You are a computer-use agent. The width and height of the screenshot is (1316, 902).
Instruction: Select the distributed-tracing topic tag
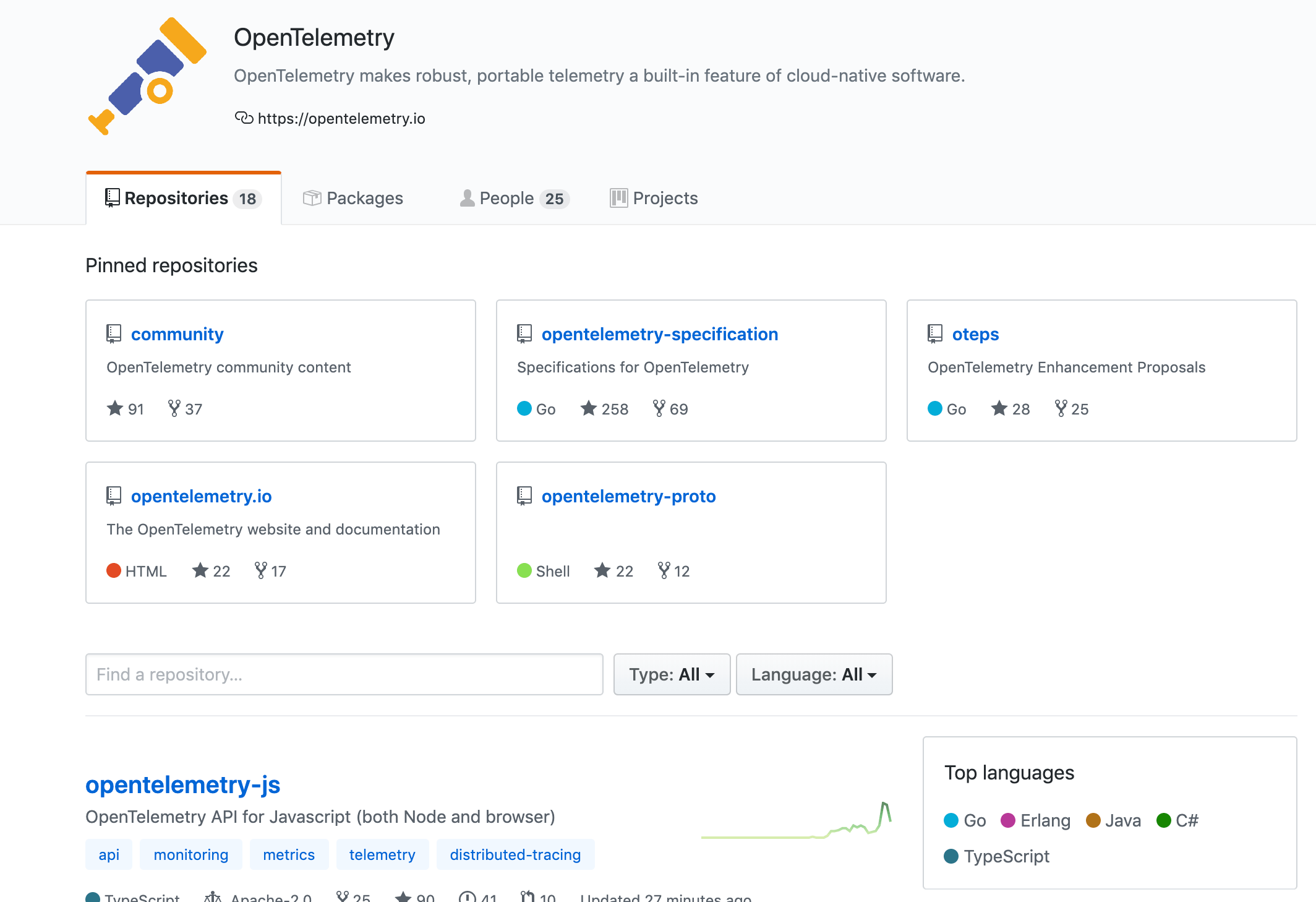tap(516, 854)
